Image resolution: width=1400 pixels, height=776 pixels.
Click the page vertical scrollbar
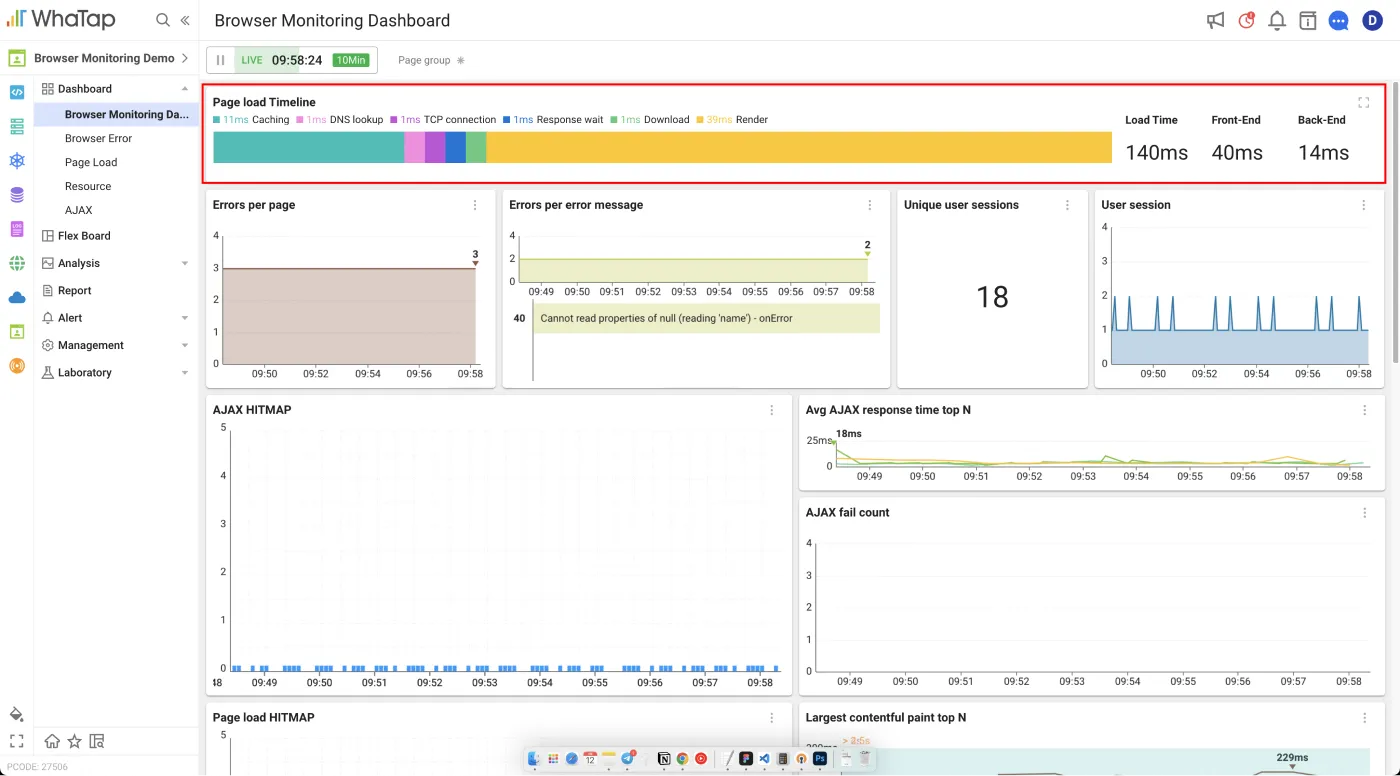1395,220
